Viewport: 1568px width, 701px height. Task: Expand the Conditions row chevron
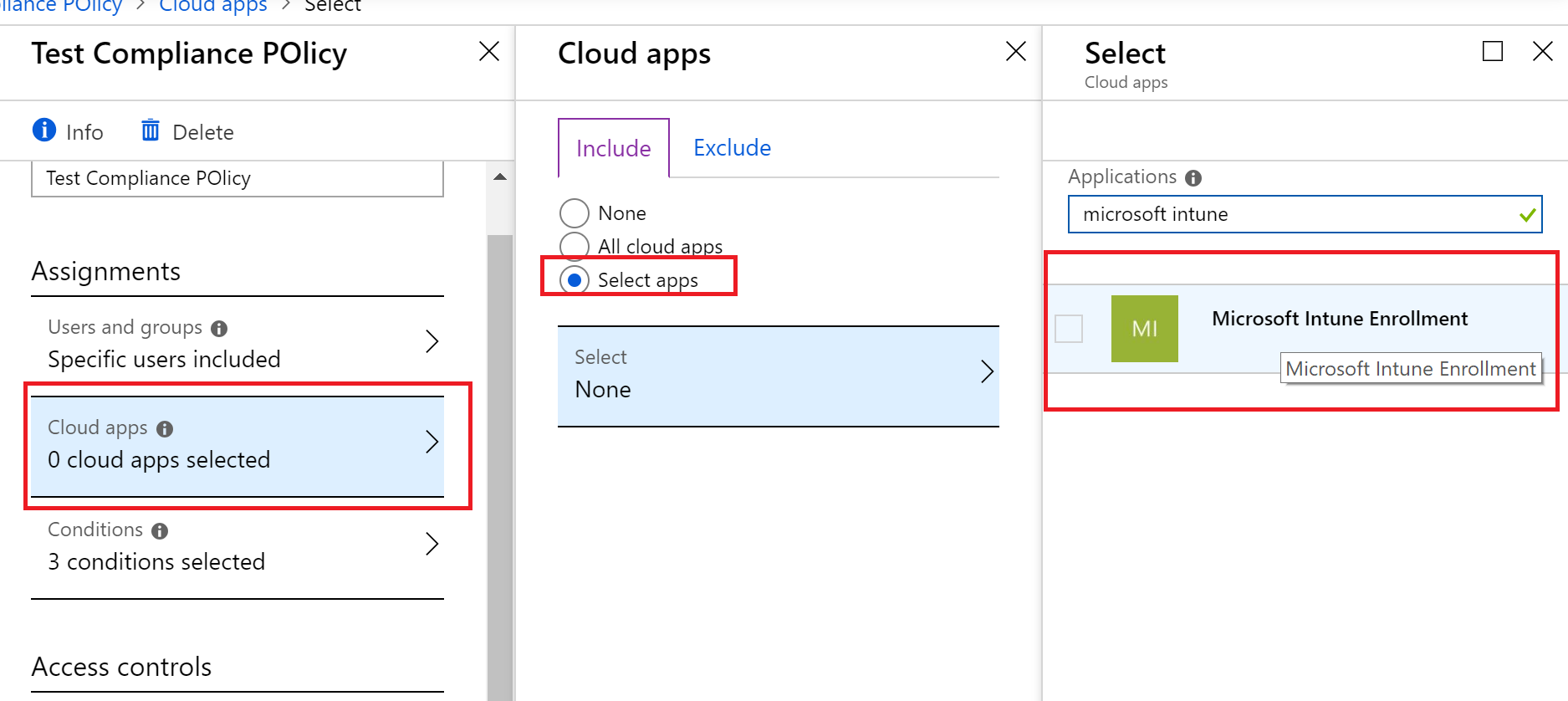pyautogui.click(x=432, y=544)
